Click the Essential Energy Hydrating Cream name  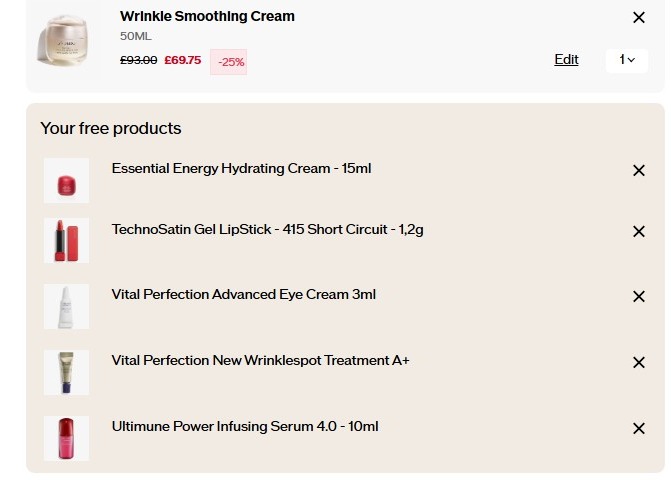tap(241, 168)
